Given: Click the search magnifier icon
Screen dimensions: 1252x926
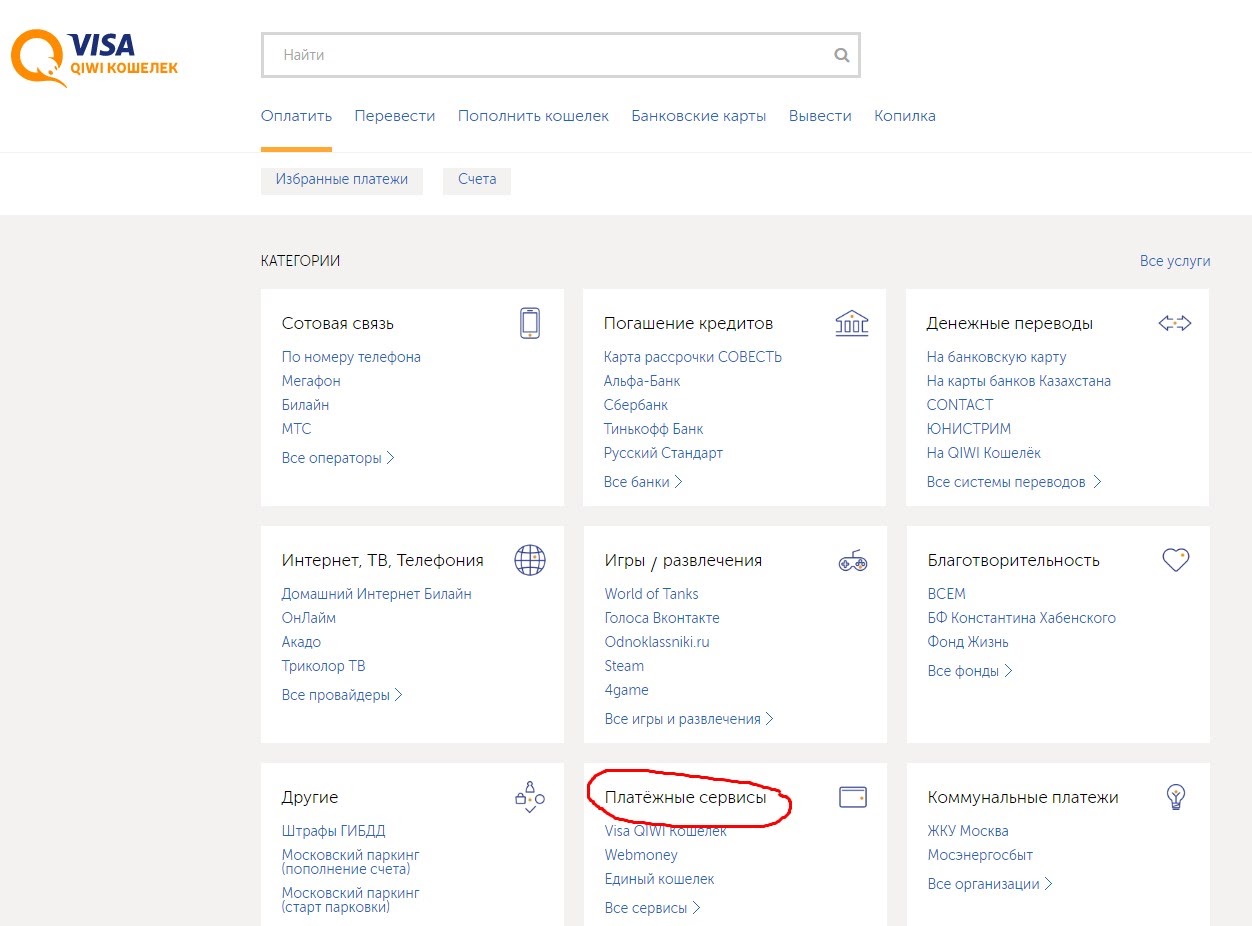Looking at the screenshot, I should click(x=842, y=56).
